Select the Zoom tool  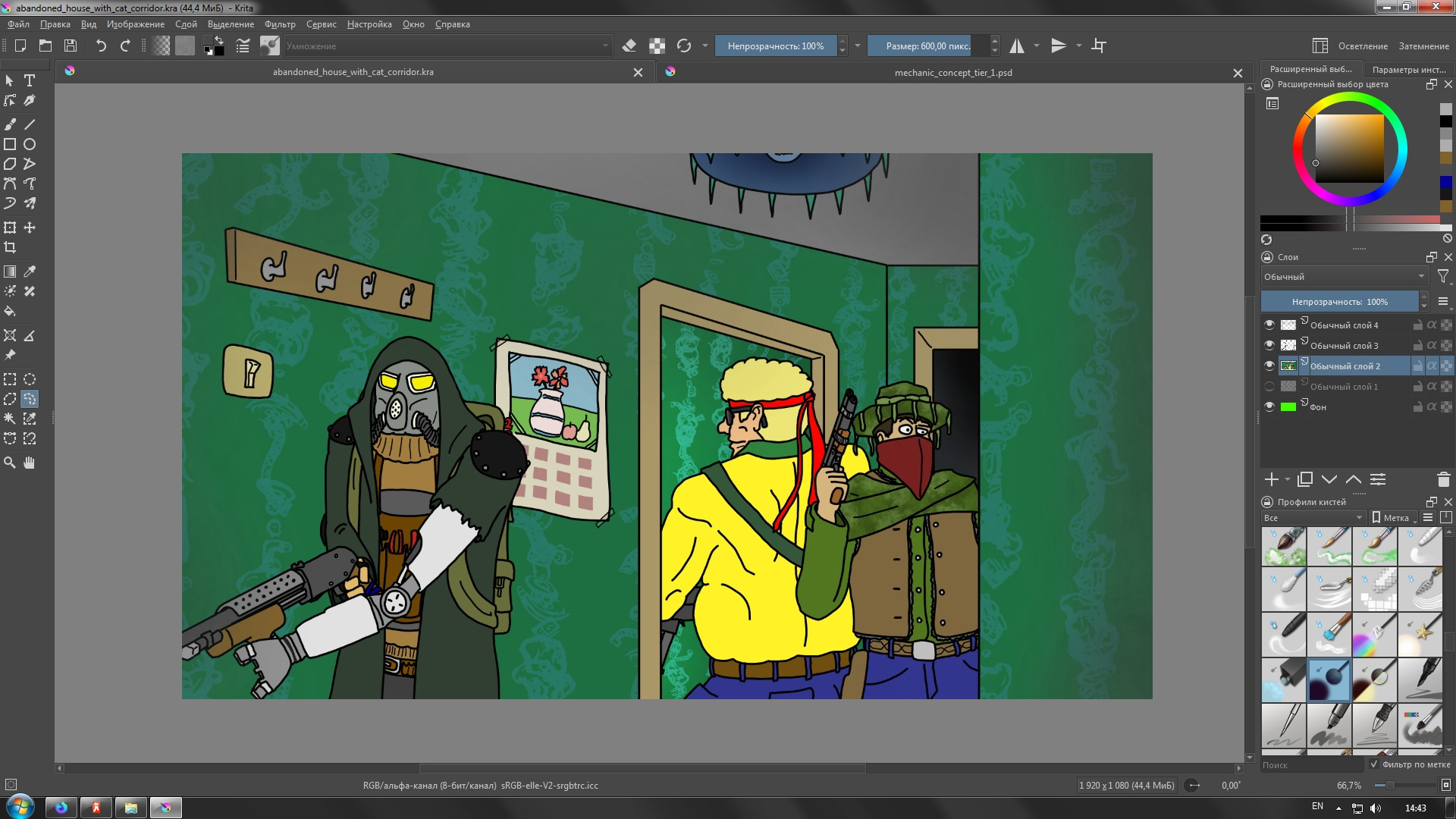[10, 463]
